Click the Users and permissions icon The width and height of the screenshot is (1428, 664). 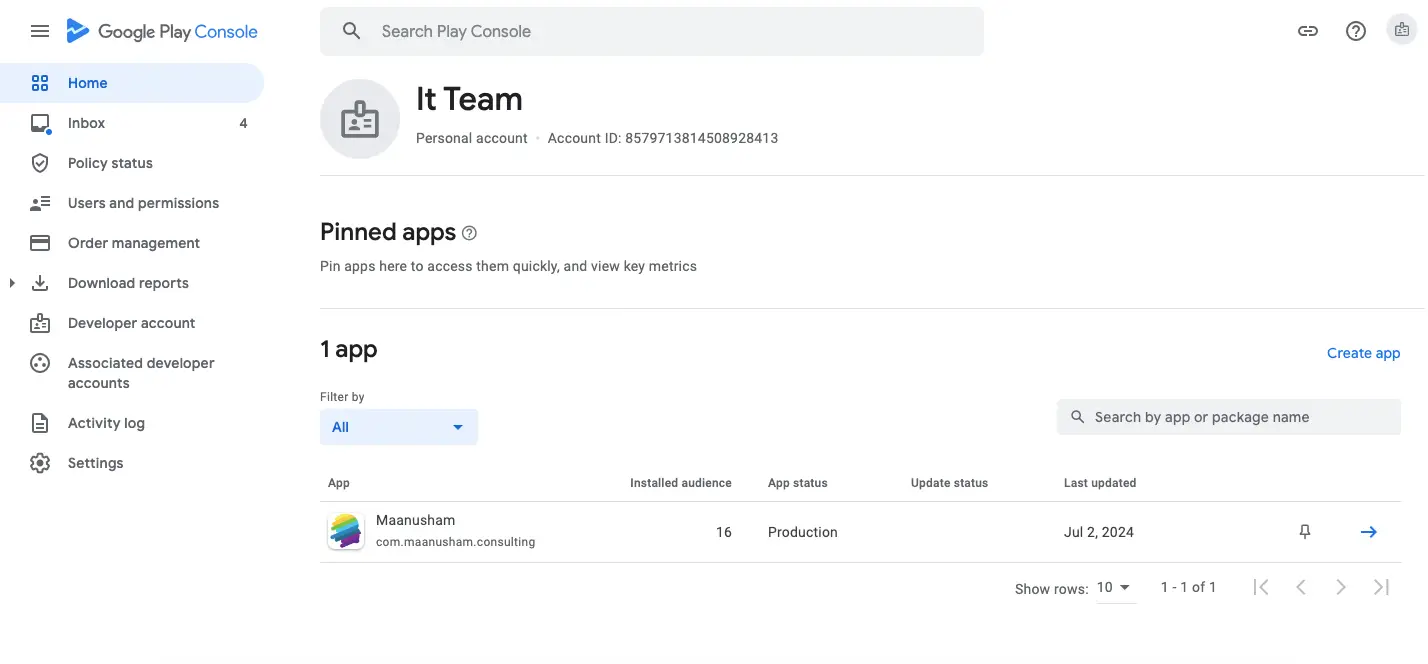pos(40,203)
